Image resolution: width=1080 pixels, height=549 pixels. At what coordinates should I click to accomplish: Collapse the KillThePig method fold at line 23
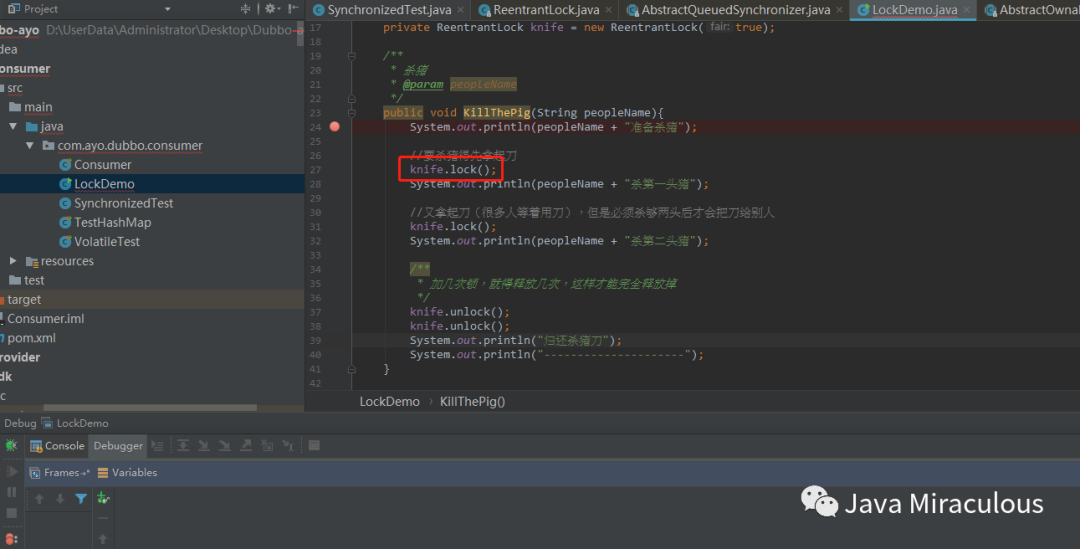click(352, 112)
